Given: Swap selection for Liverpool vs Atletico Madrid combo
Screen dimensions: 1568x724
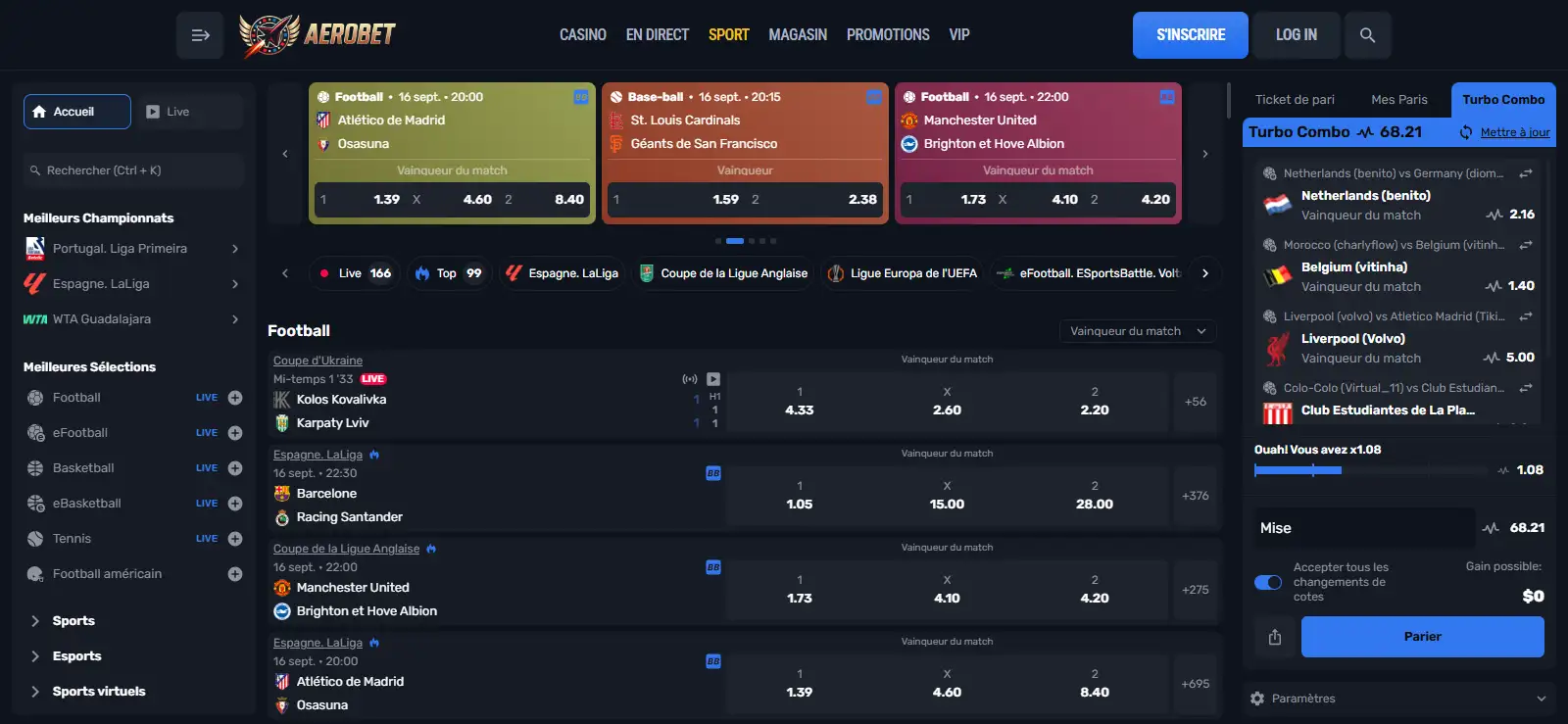Looking at the screenshot, I should (1526, 316).
